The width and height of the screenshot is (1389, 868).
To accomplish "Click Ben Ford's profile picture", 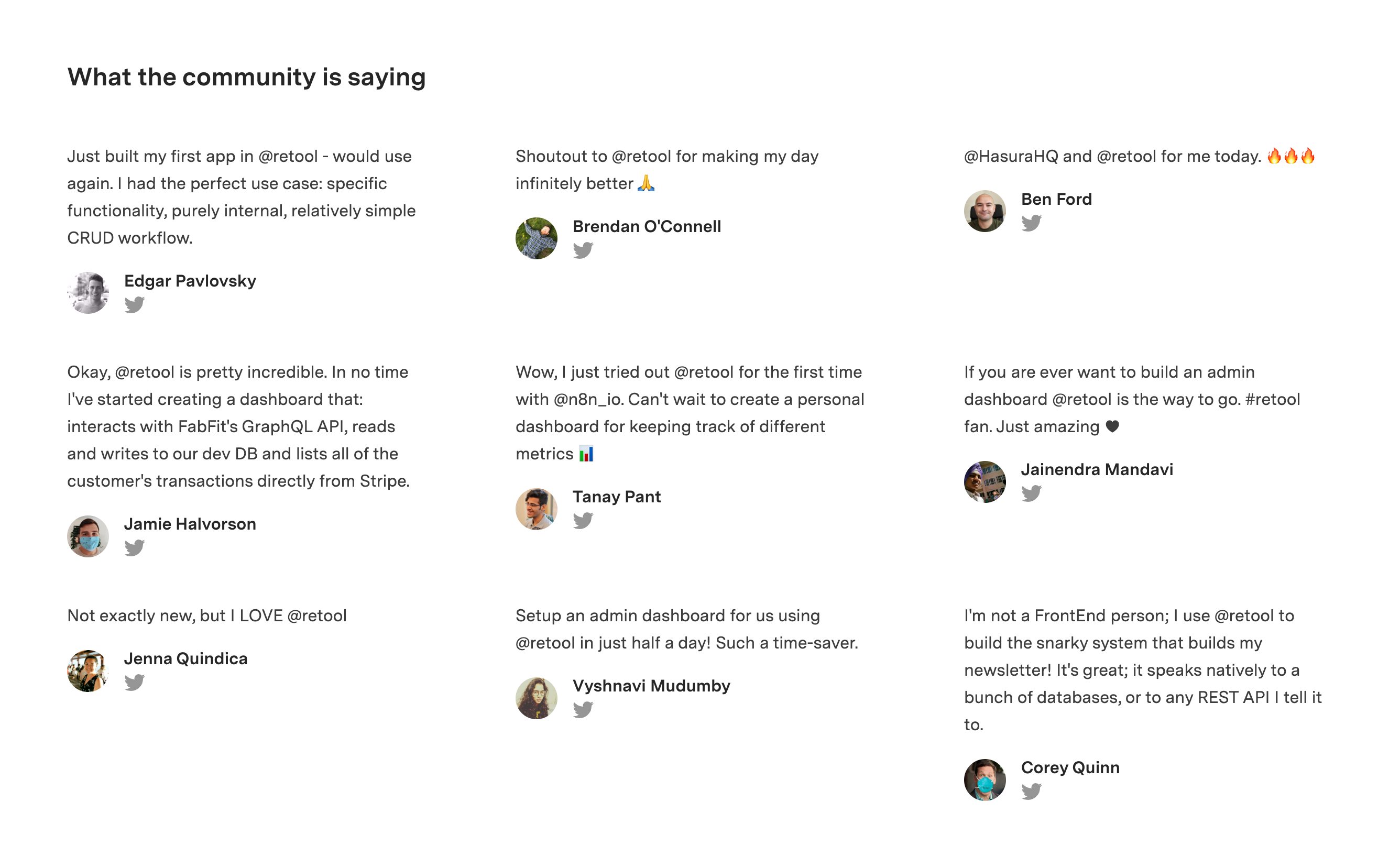I will coord(985,211).
